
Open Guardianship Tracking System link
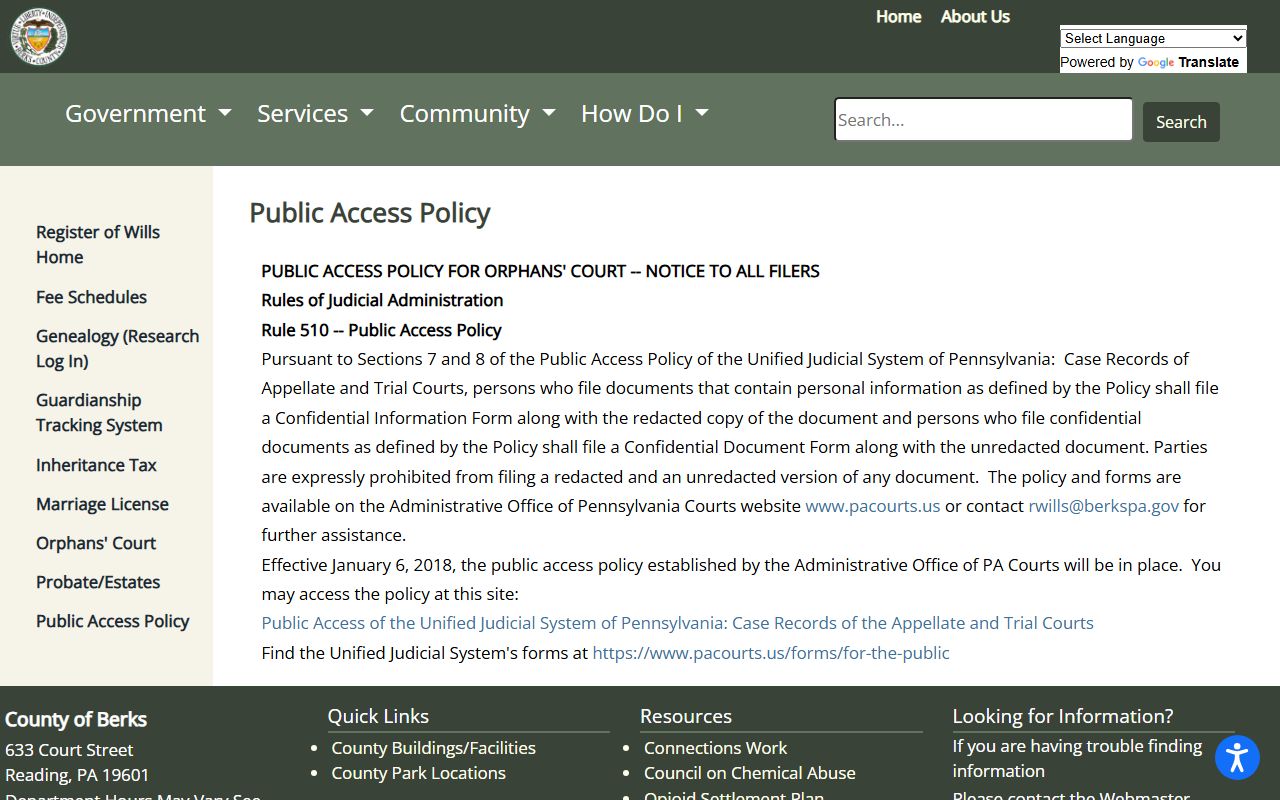[x=99, y=412]
